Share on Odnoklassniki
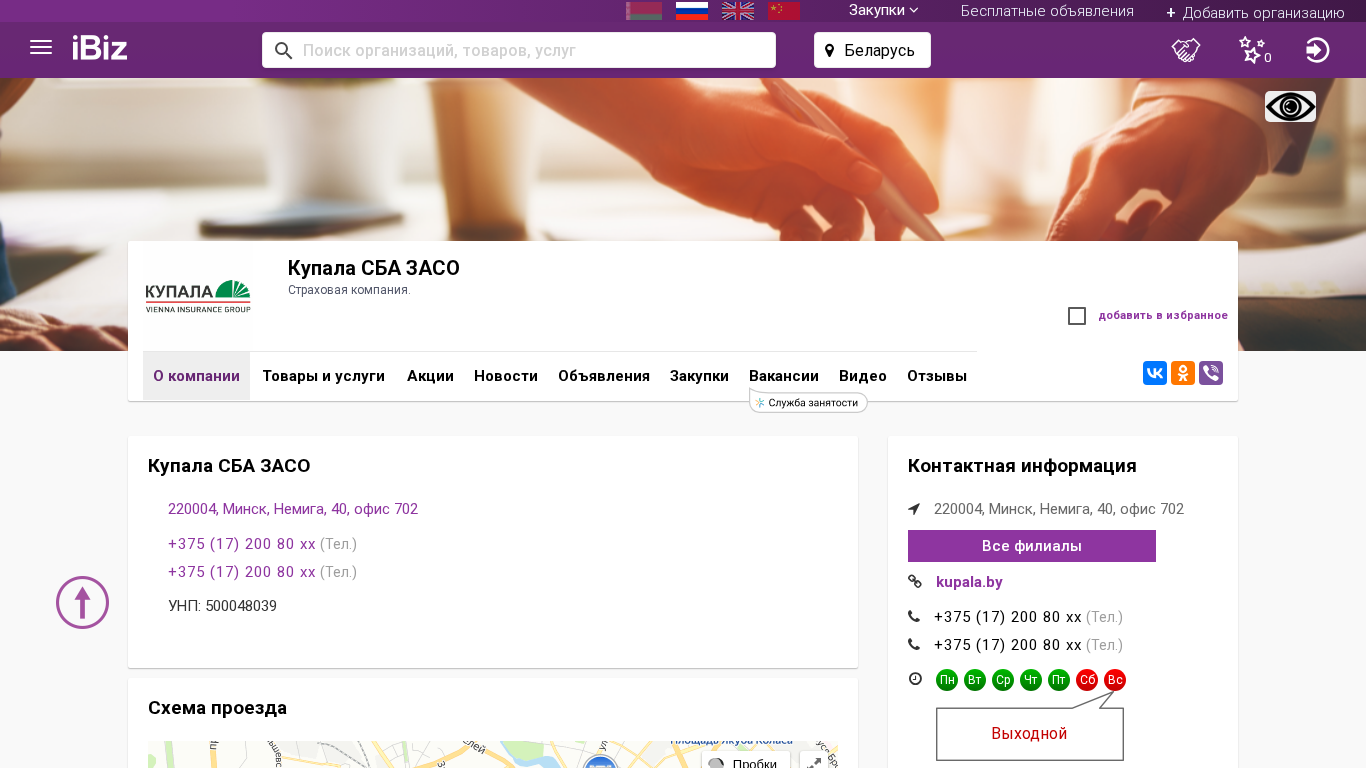This screenshot has height=768, width=1366. (1183, 373)
